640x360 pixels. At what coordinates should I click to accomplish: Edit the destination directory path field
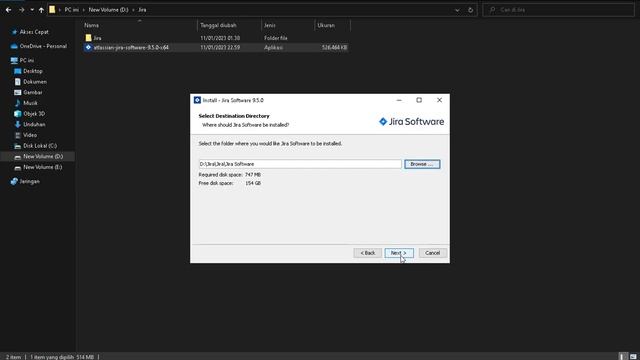coord(300,164)
